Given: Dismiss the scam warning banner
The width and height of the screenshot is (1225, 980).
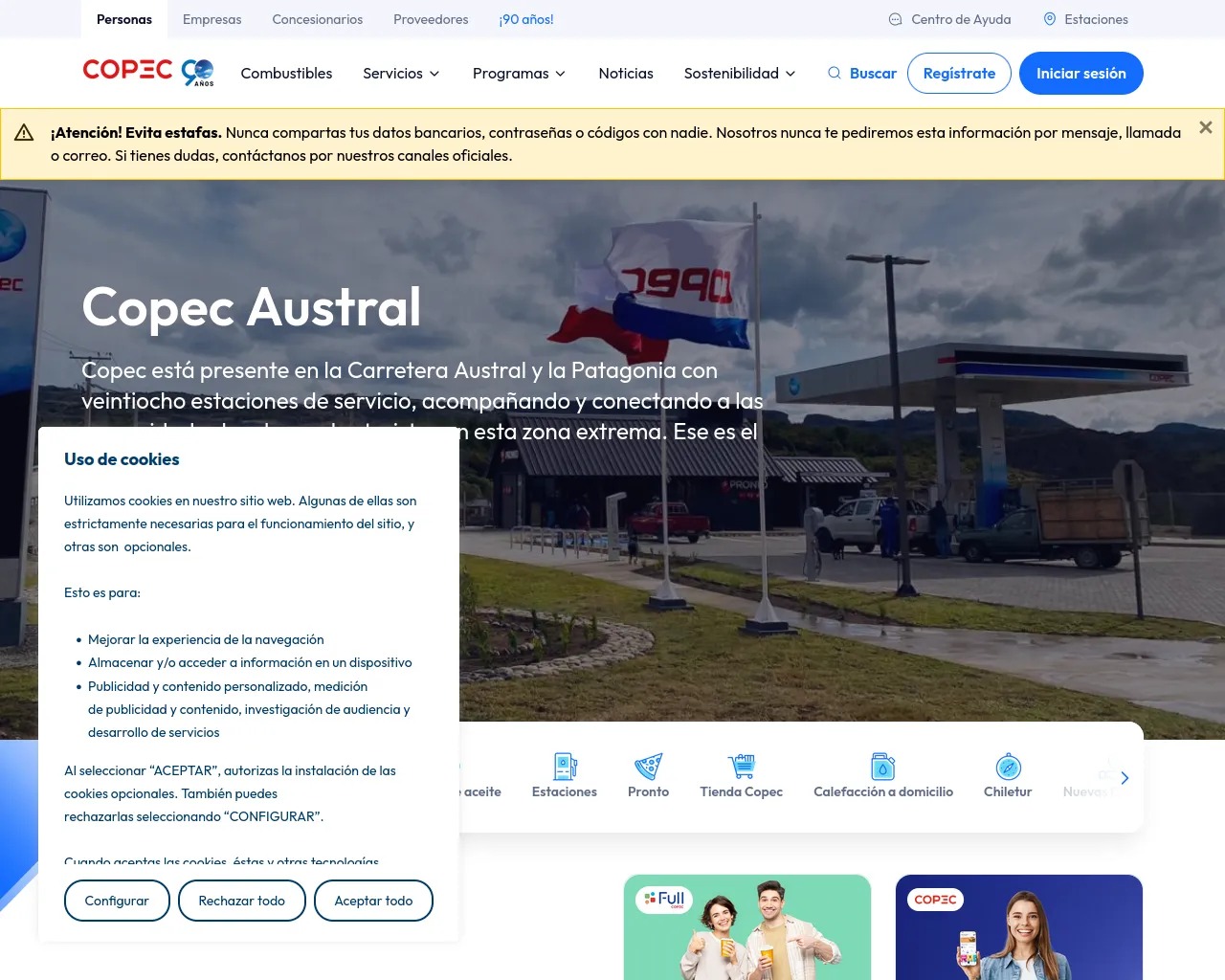Looking at the screenshot, I should (1206, 127).
